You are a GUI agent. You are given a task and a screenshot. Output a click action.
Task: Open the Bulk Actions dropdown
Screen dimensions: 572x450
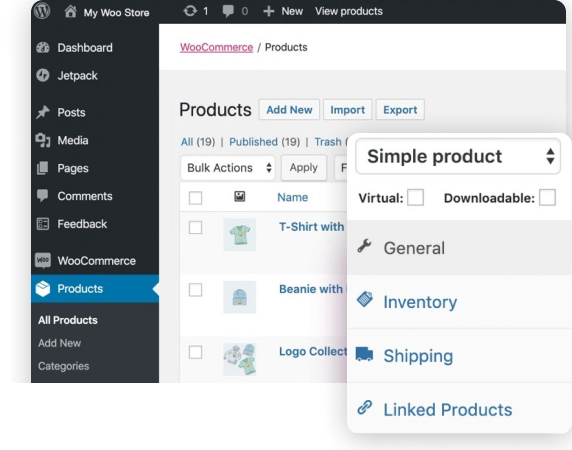228,168
